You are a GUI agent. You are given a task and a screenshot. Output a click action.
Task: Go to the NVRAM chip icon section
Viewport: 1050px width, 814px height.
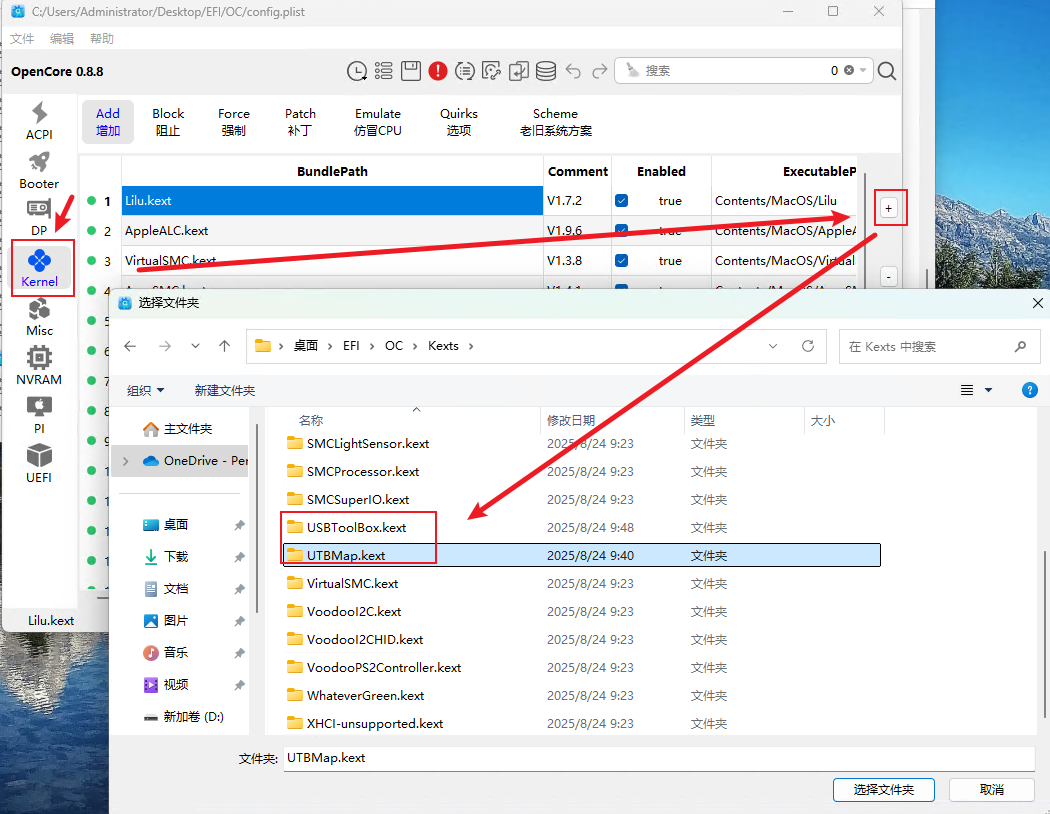pos(40,366)
